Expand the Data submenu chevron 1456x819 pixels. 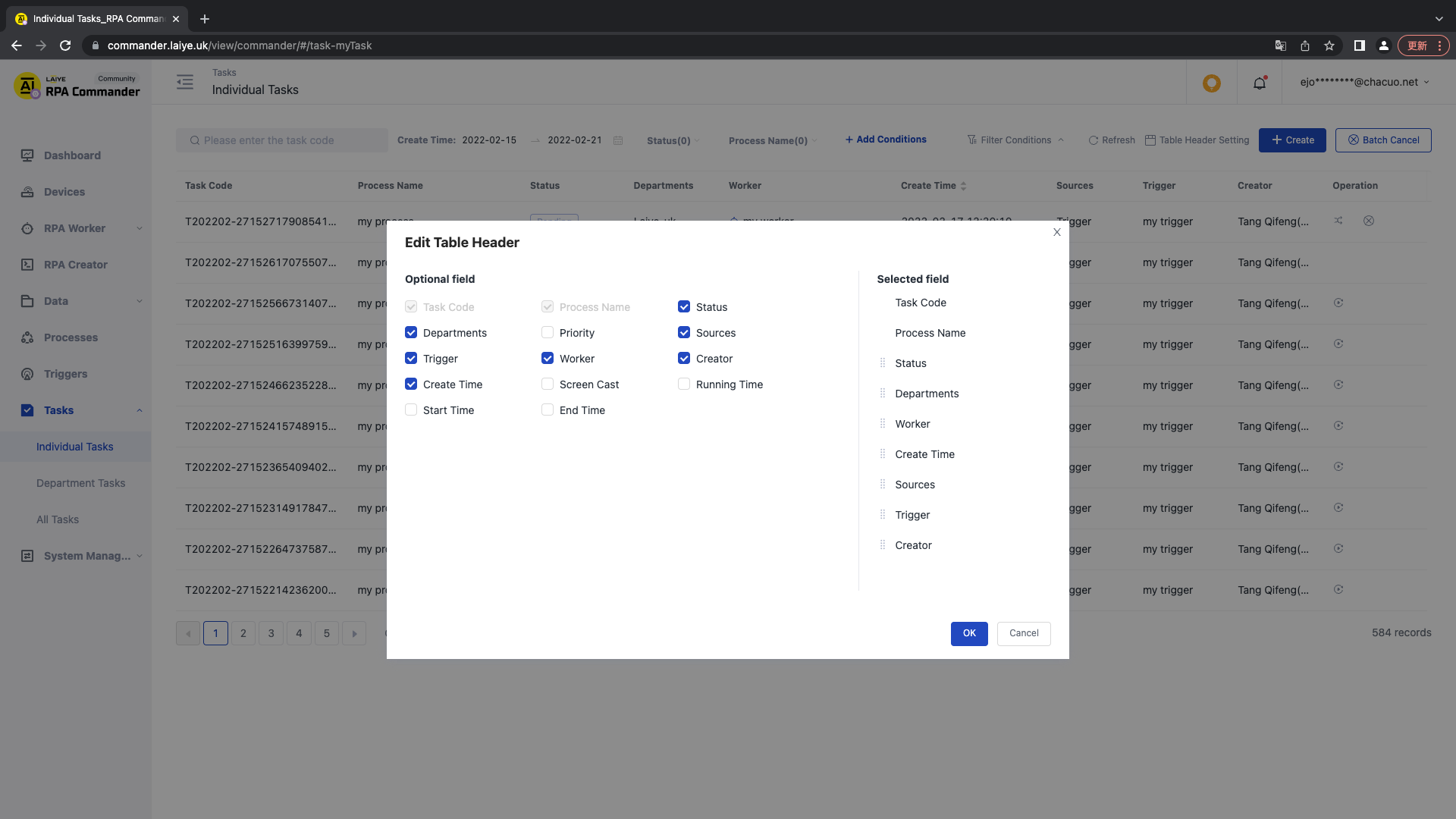(x=140, y=301)
